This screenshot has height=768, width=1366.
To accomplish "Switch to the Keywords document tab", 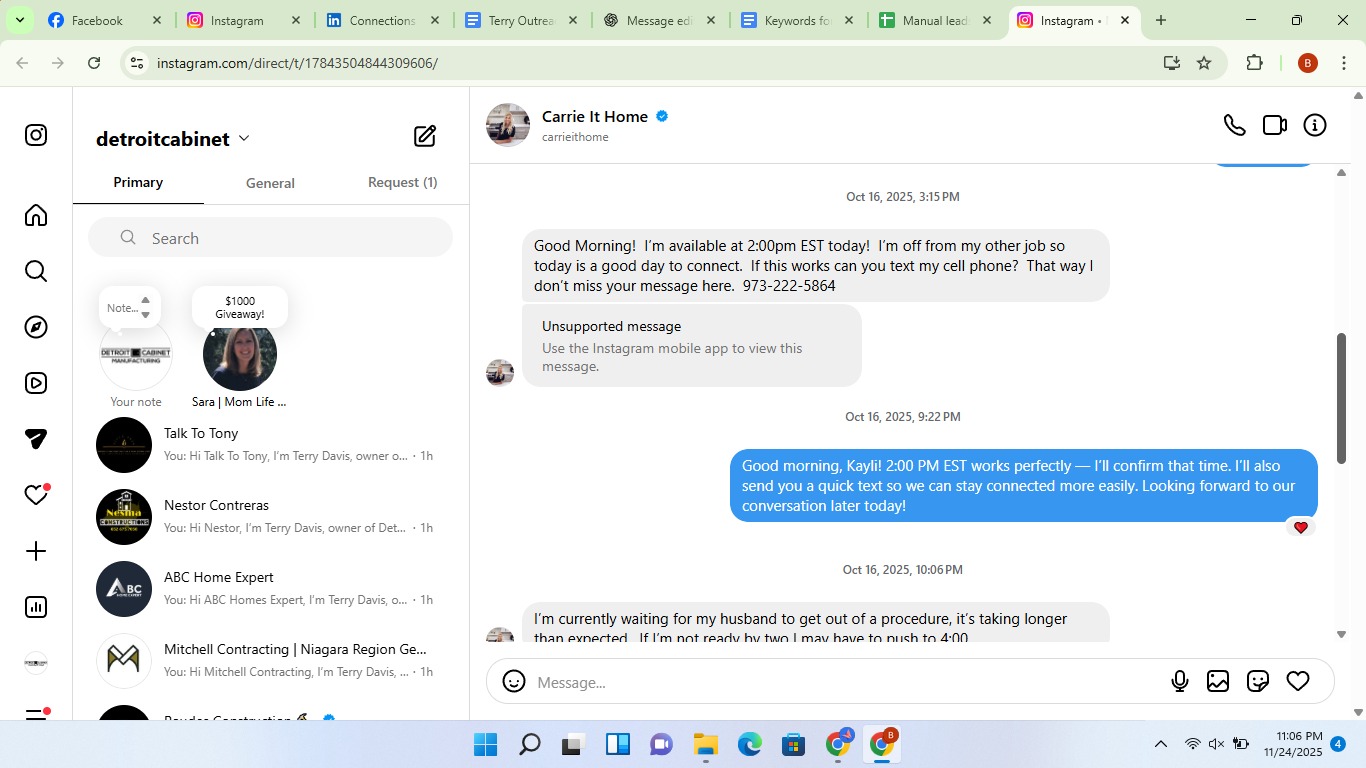I will point(797,20).
